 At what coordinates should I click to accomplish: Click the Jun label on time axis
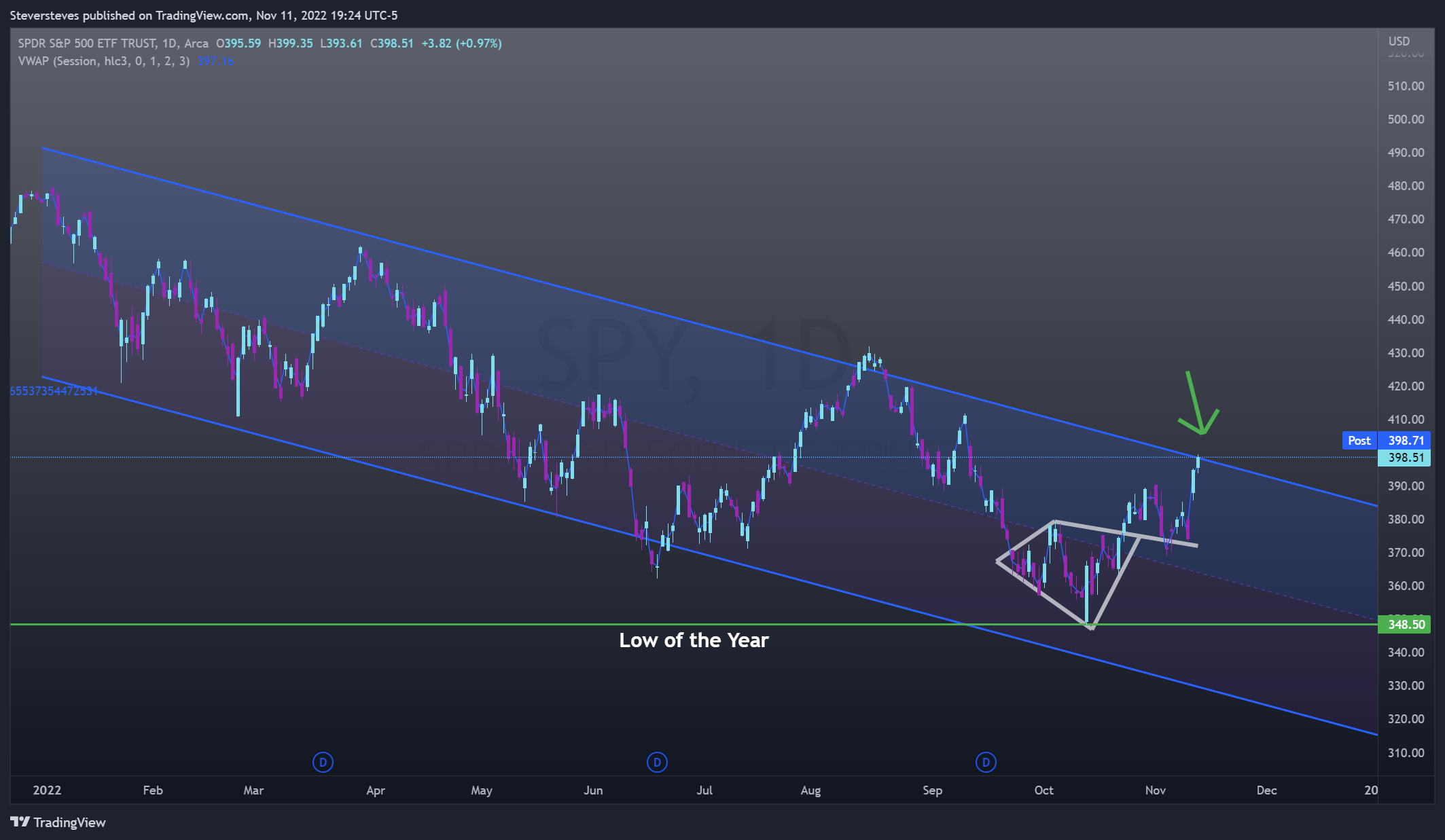(593, 790)
